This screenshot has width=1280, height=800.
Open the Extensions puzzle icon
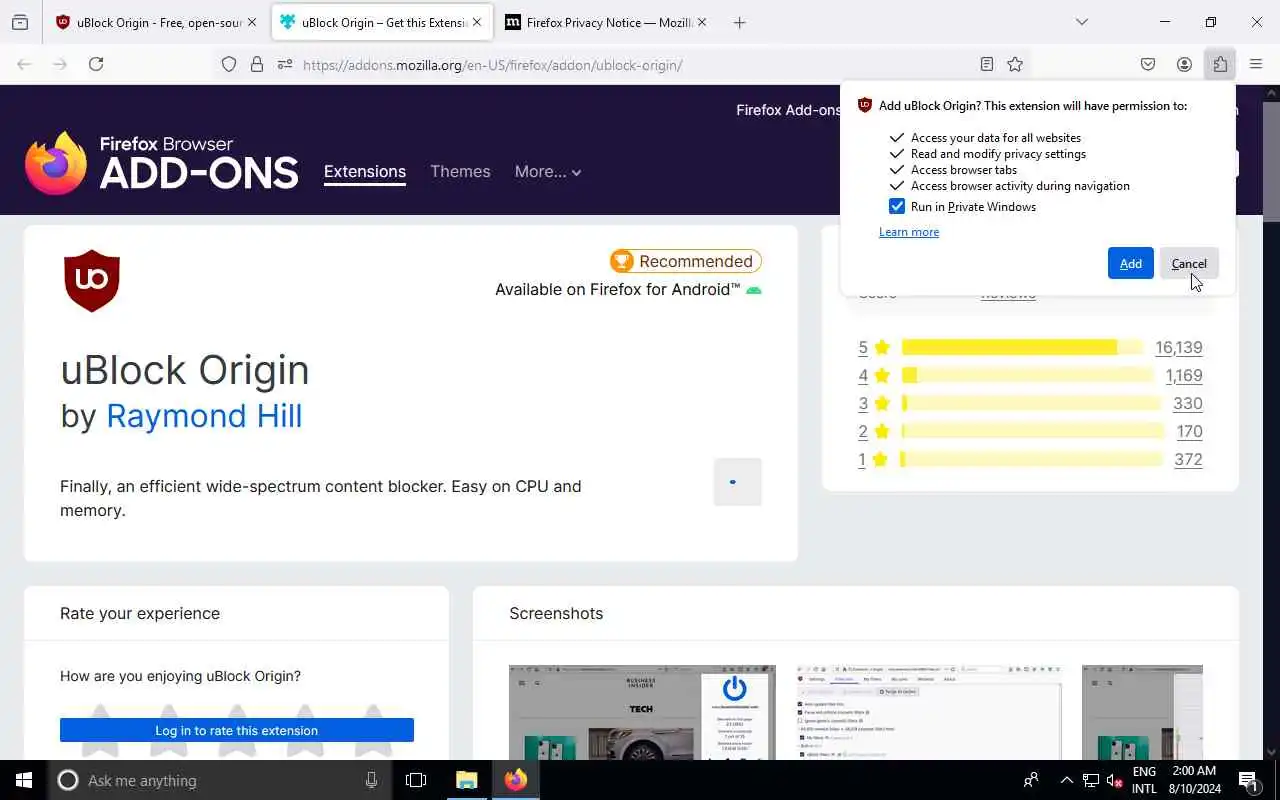[1220, 64]
